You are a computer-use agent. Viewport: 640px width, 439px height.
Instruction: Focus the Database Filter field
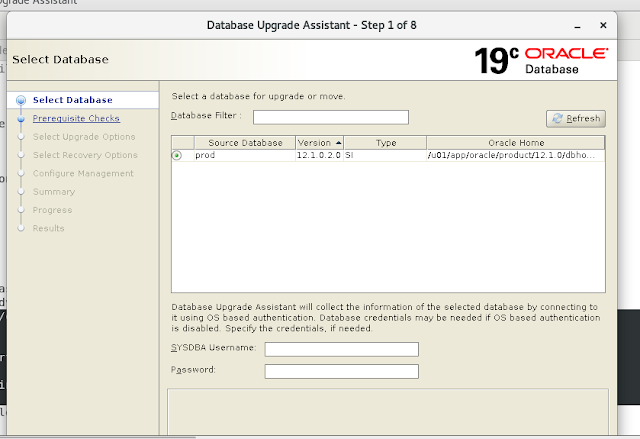point(331,118)
